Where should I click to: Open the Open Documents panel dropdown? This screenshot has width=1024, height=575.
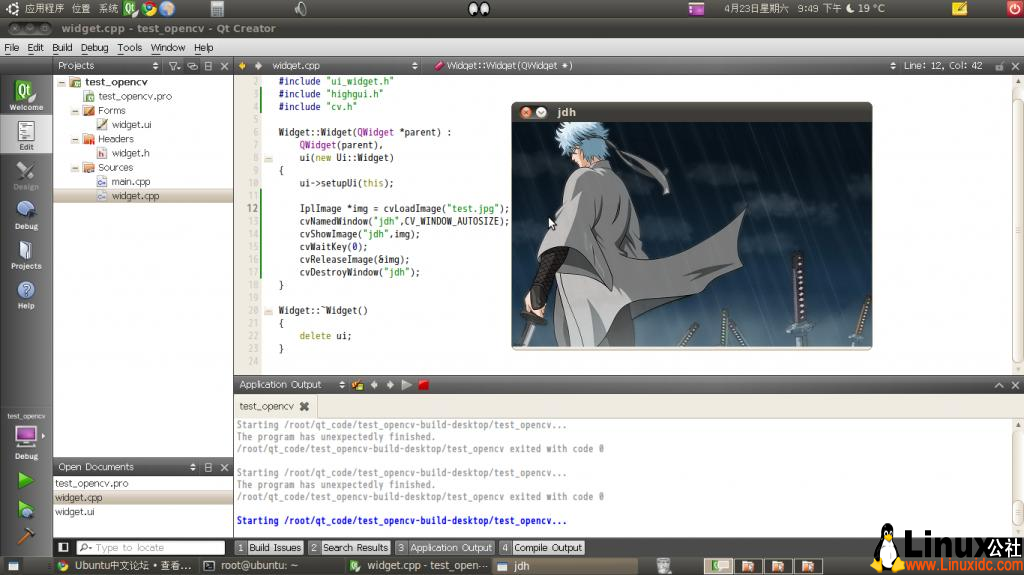click(x=127, y=467)
